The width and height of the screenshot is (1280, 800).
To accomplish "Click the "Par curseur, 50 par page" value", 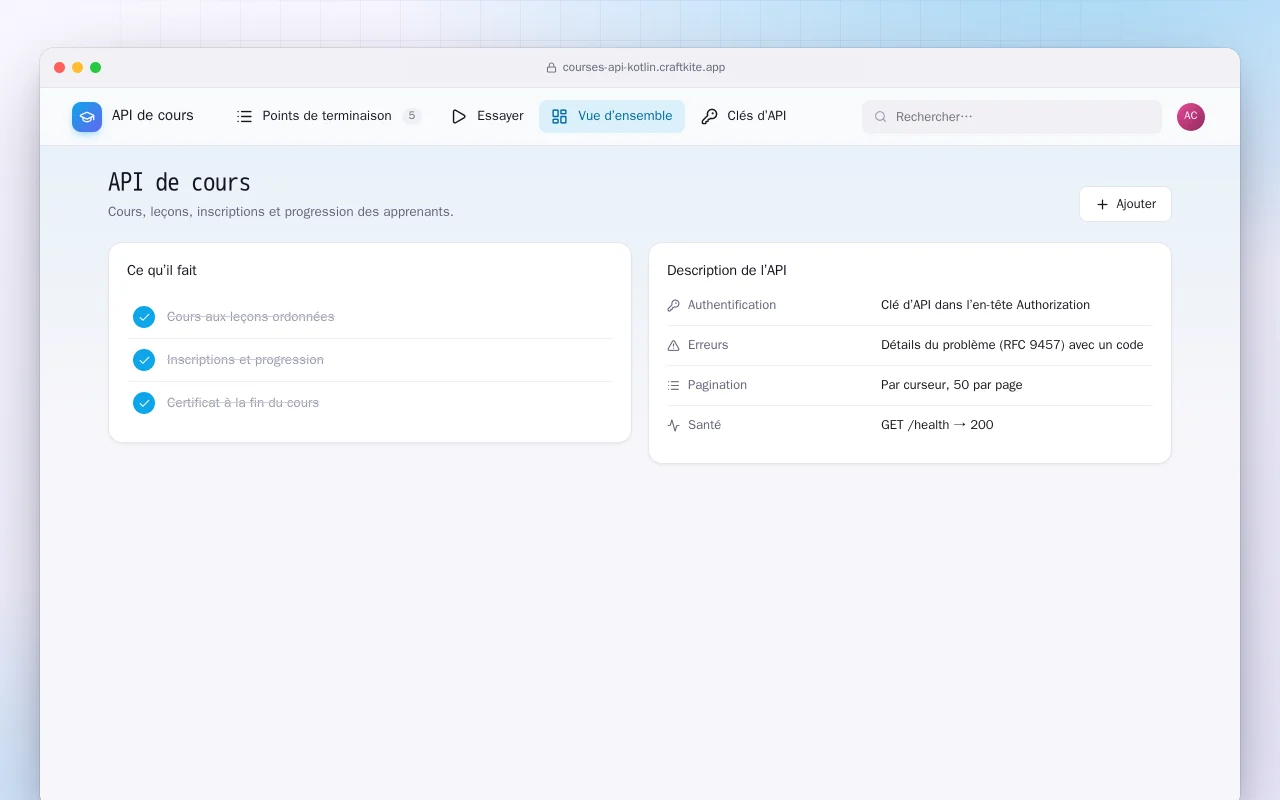I will point(952,385).
